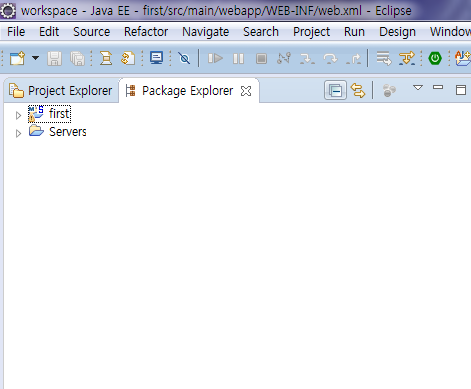
Task: Click the Save All toolbar icon
Action: (x=77, y=59)
